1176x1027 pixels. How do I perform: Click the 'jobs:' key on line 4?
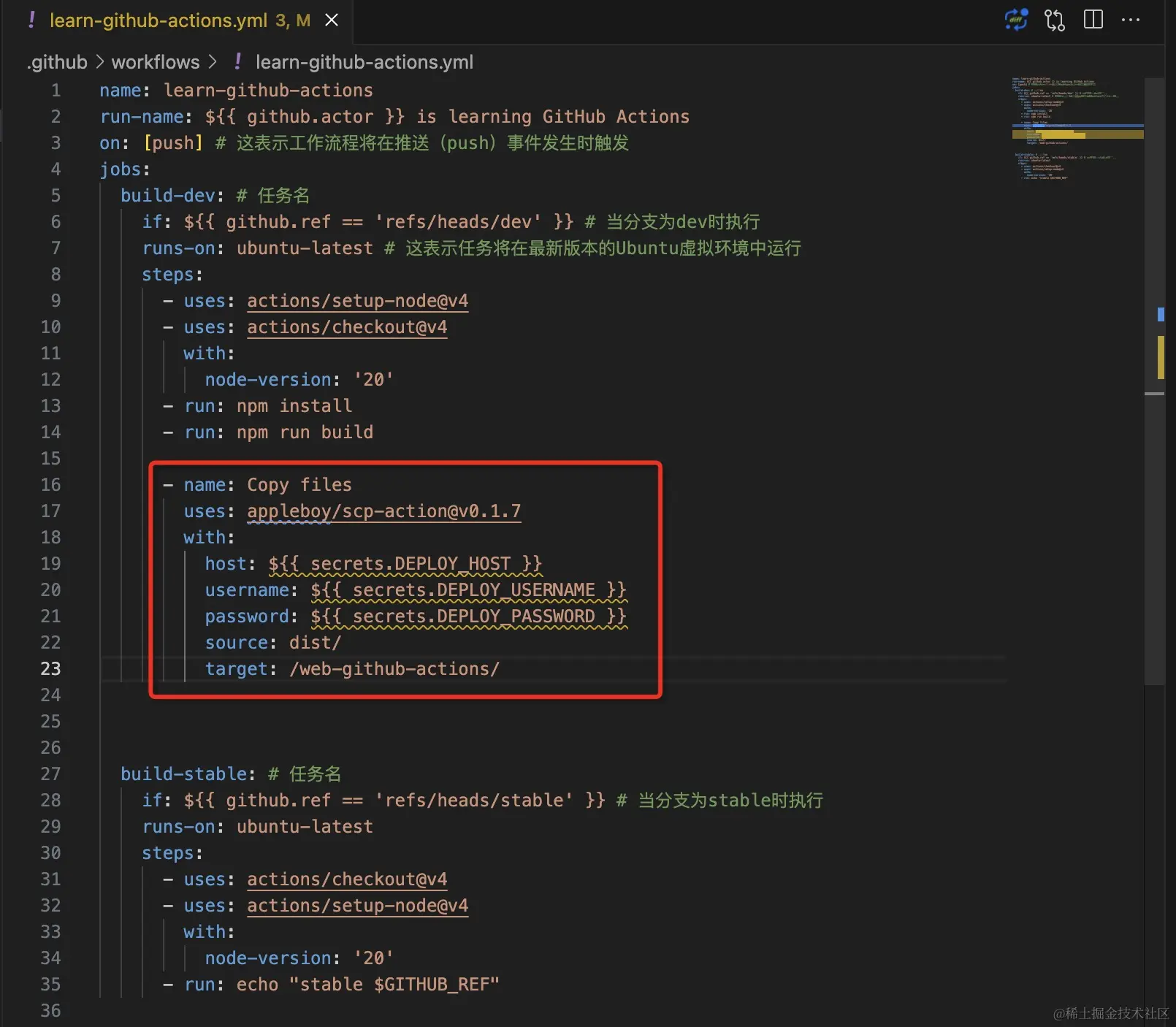point(125,169)
